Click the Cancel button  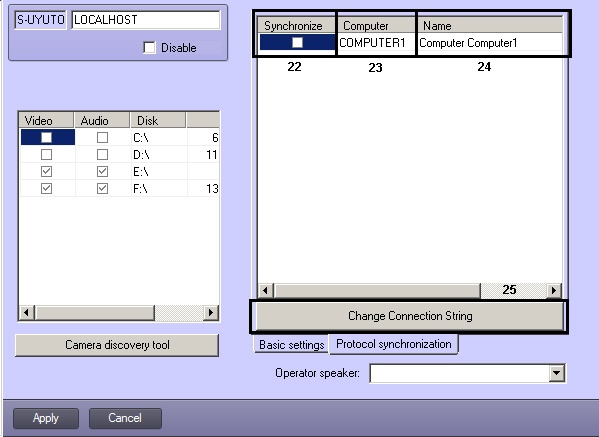point(125,418)
